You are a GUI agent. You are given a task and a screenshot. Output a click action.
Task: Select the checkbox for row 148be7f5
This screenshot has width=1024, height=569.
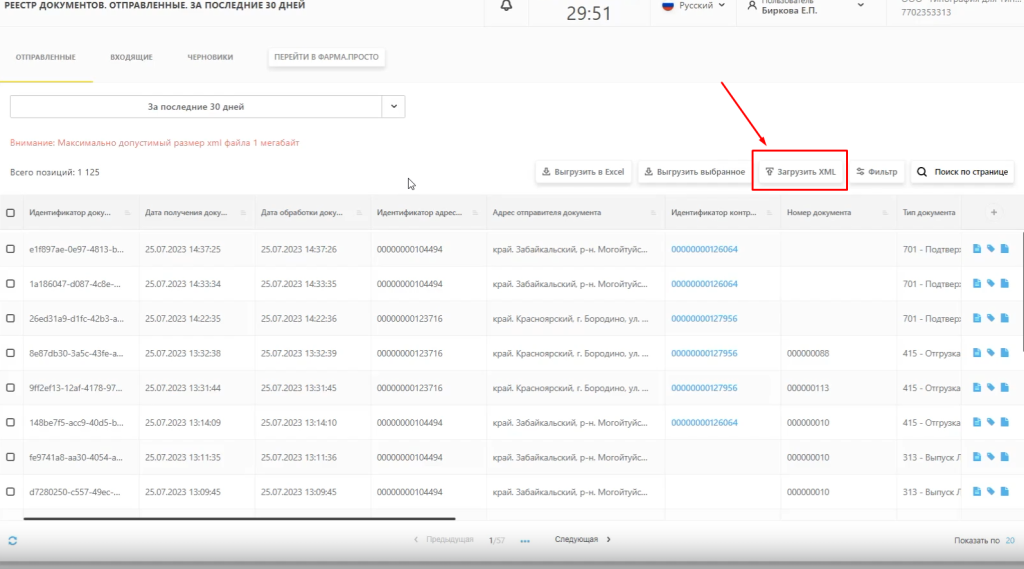(11, 422)
